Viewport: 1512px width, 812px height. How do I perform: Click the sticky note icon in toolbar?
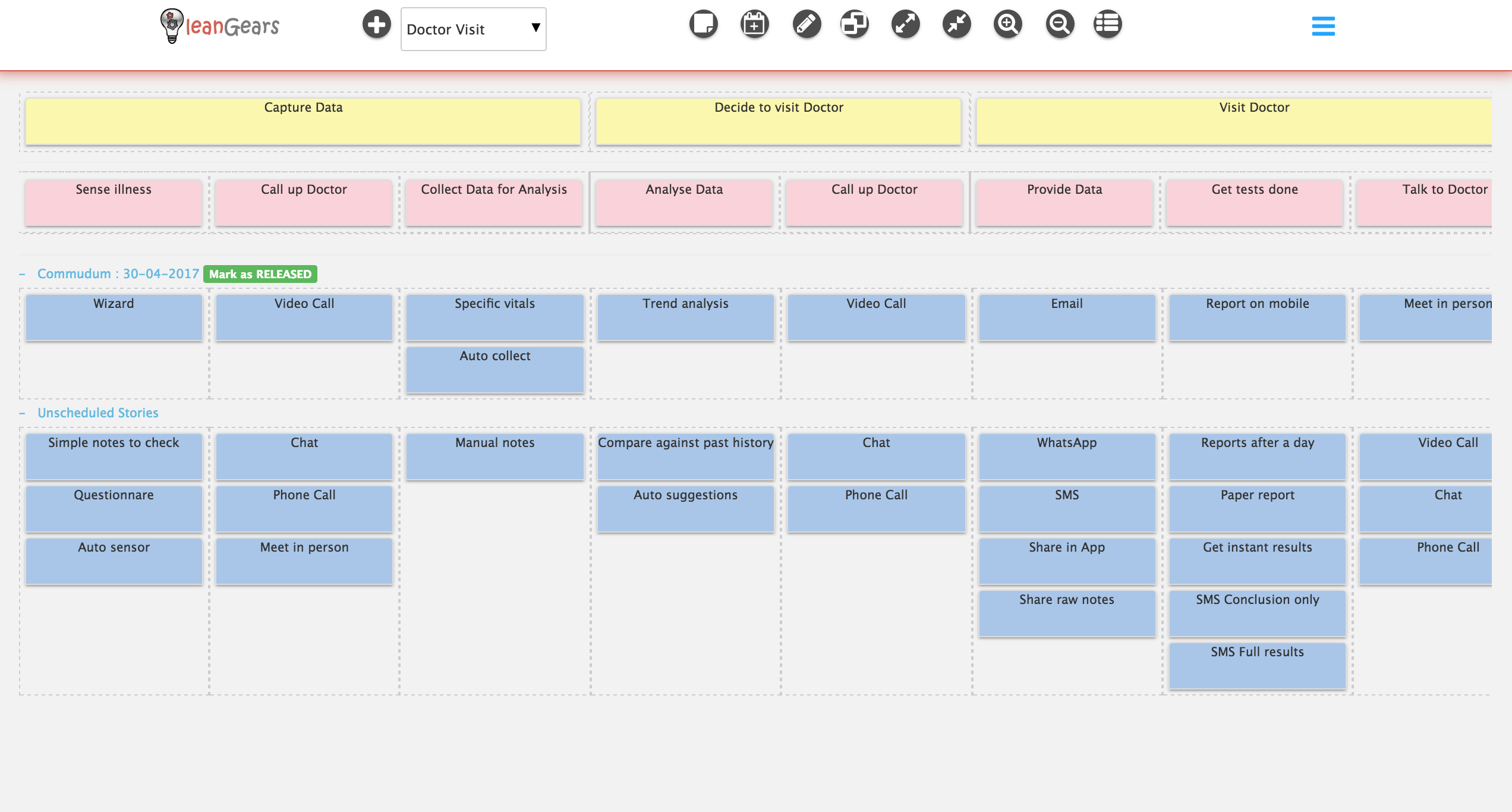click(704, 24)
